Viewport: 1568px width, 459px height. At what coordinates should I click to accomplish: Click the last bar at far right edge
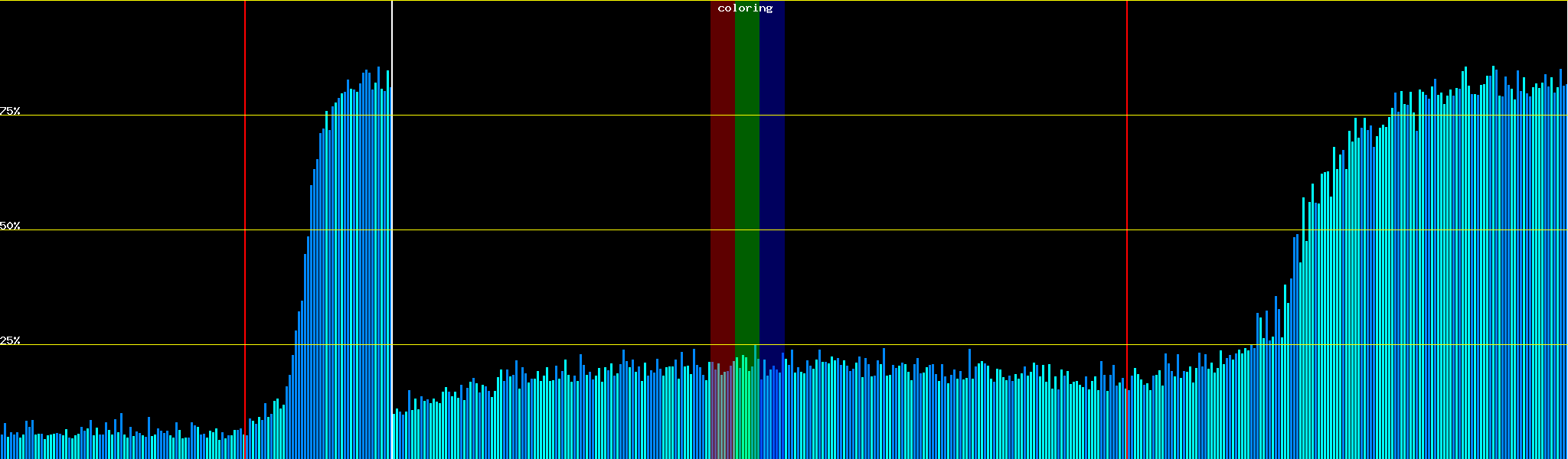pyautogui.click(x=1566, y=268)
